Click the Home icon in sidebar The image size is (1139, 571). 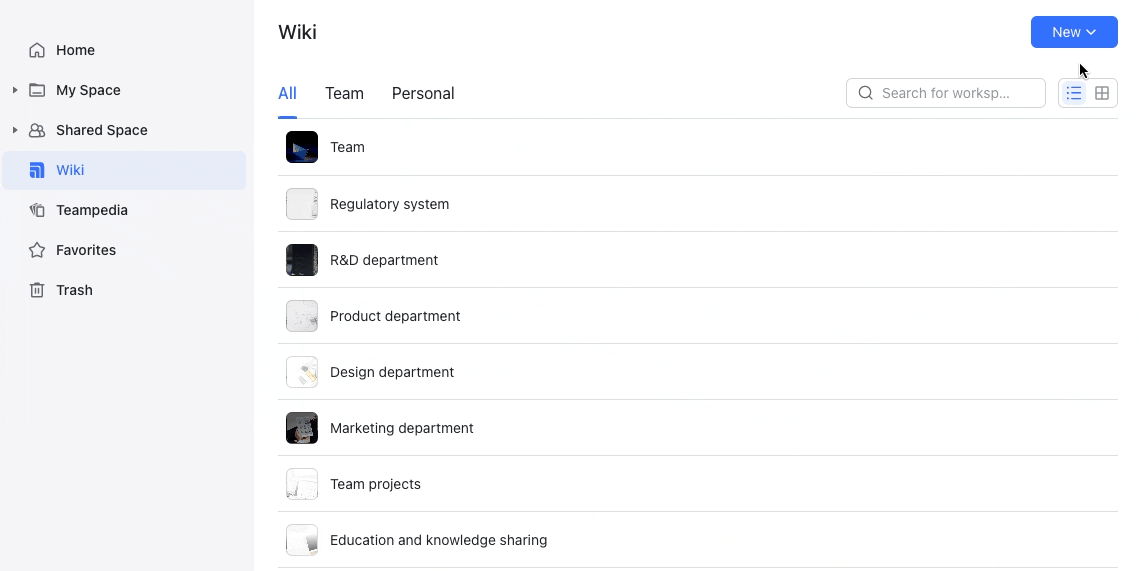coord(37,50)
